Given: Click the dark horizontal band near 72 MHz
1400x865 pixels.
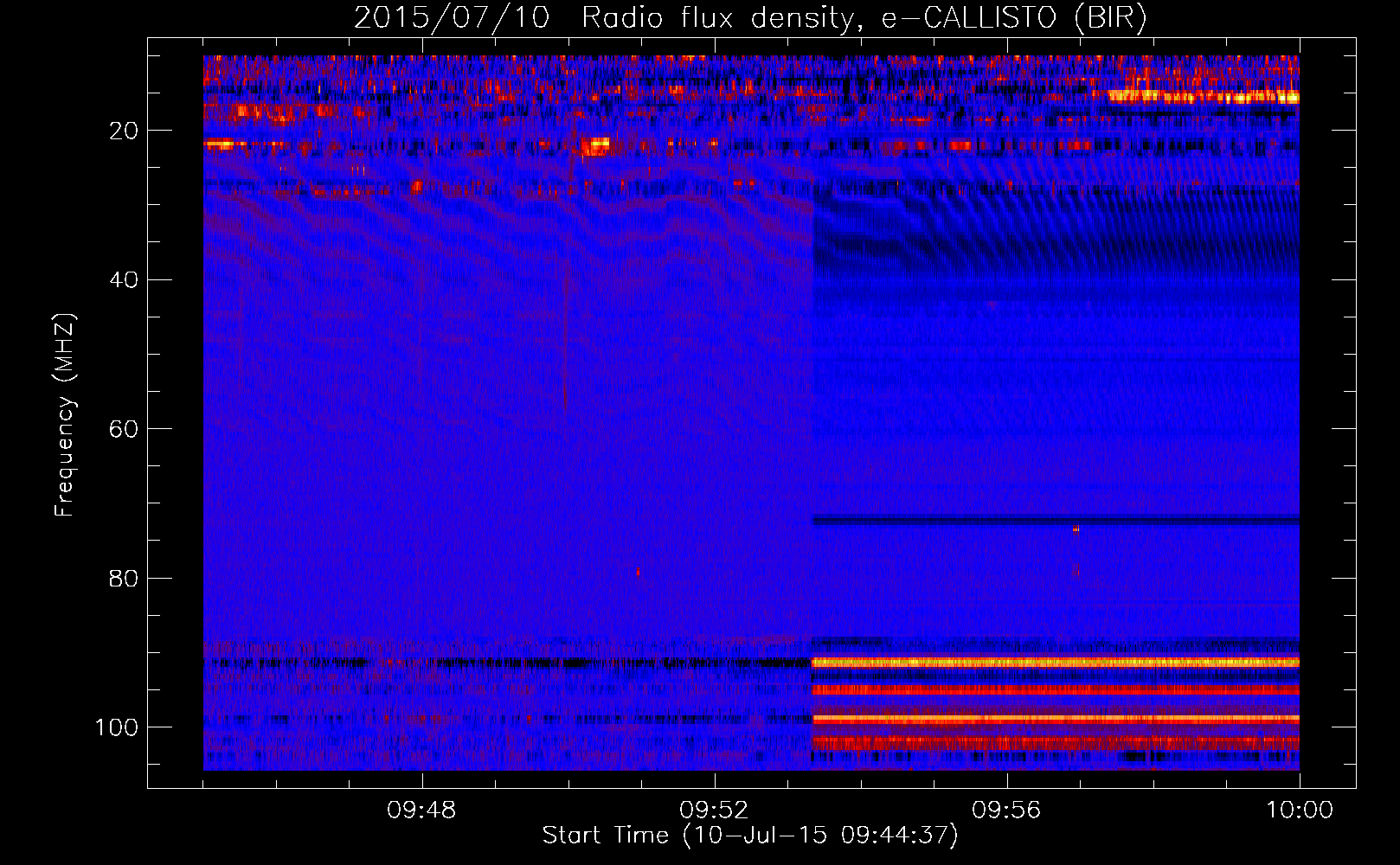Looking at the screenshot, I should pyautogui.click(x=1056, y=521).
